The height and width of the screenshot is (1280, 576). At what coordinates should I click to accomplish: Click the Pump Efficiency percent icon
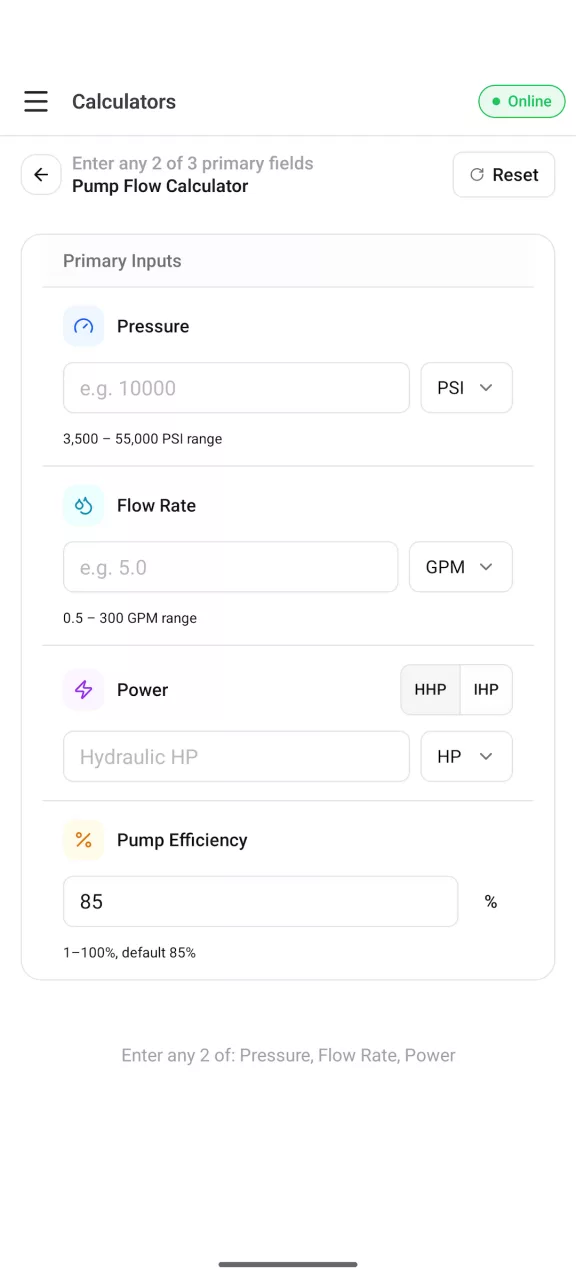(84, 840)
